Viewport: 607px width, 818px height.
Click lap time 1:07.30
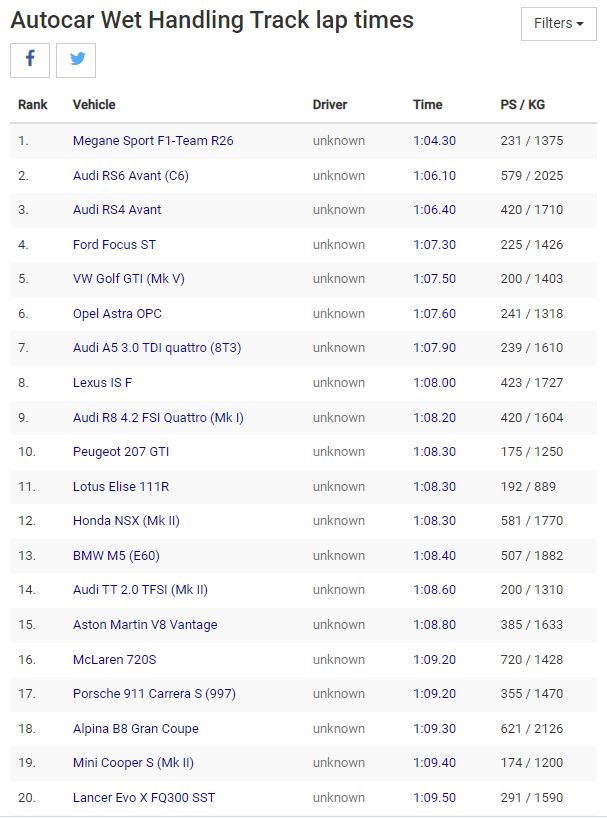(x=434, y=245)
